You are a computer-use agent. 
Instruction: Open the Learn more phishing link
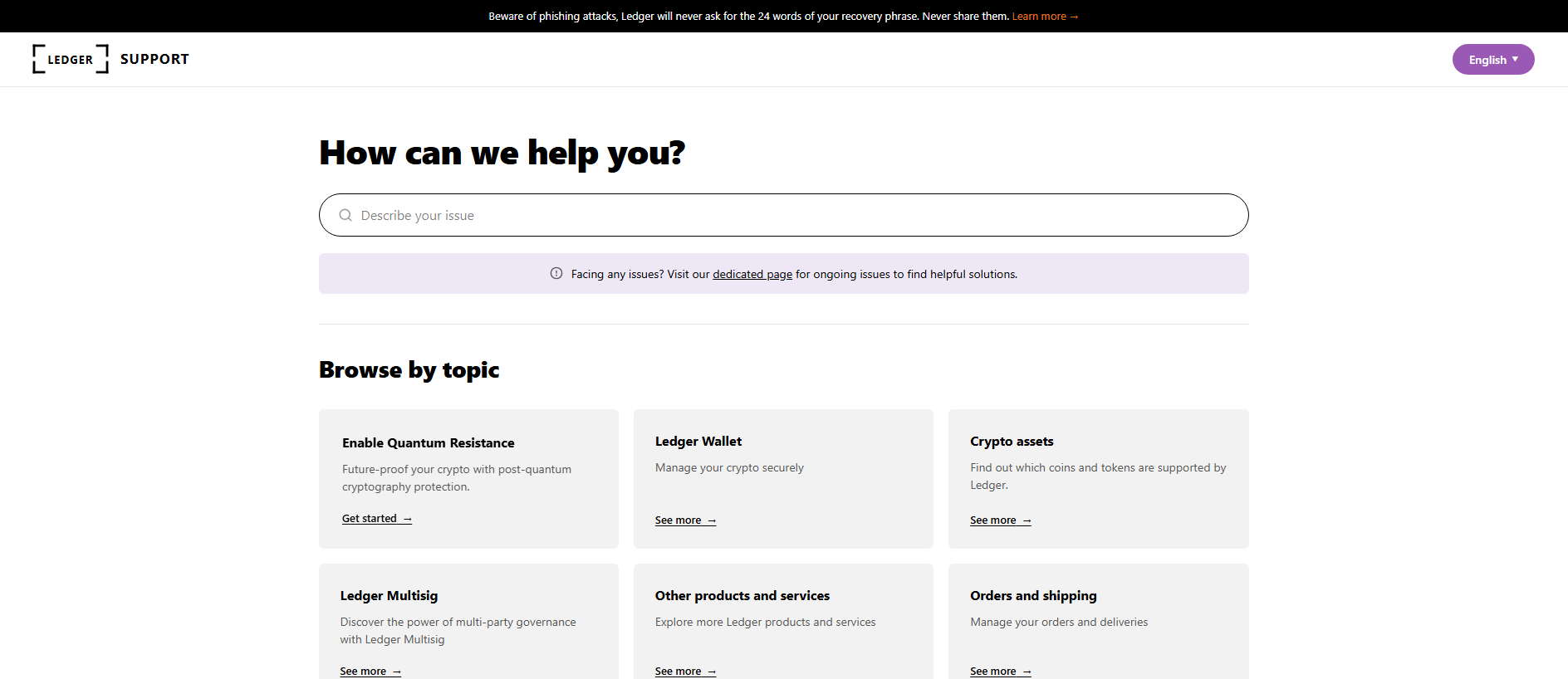coord(1045,17)
